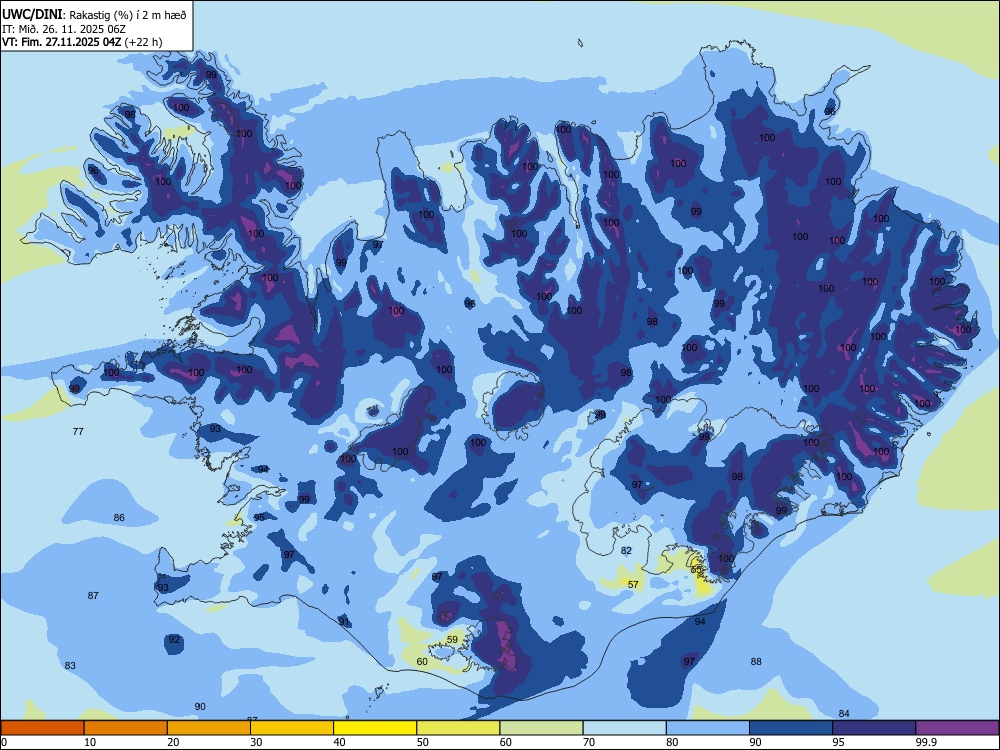
Task: Click the 10–20 orange legend swatch
Action: coord(126,728)
